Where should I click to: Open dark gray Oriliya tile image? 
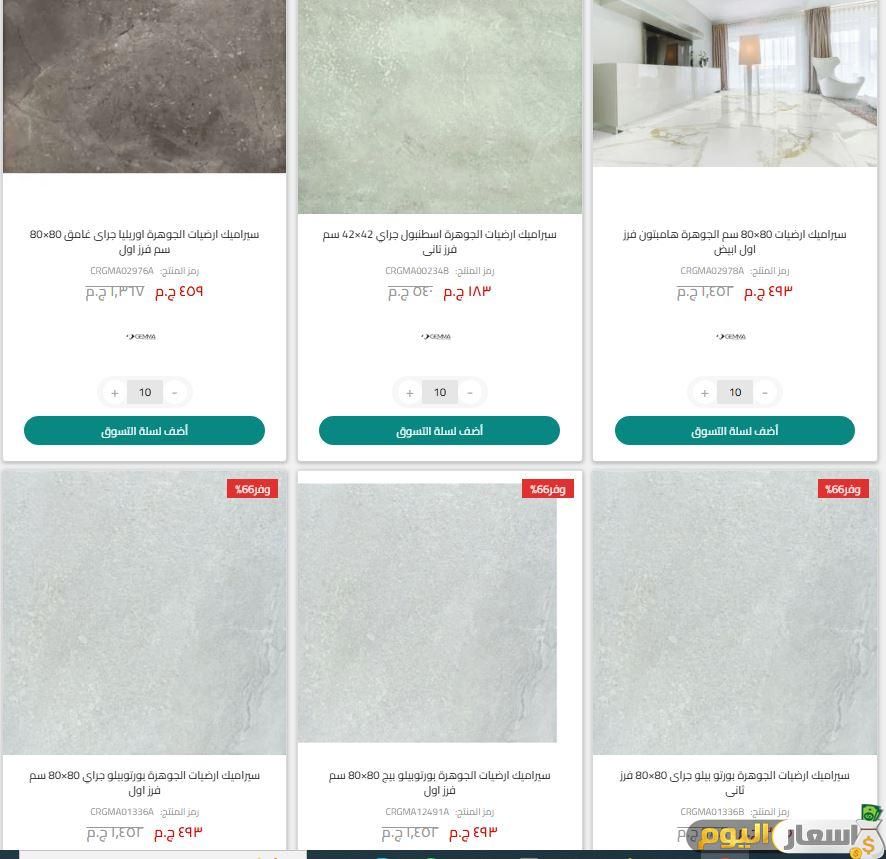click(x=145, y=86)
